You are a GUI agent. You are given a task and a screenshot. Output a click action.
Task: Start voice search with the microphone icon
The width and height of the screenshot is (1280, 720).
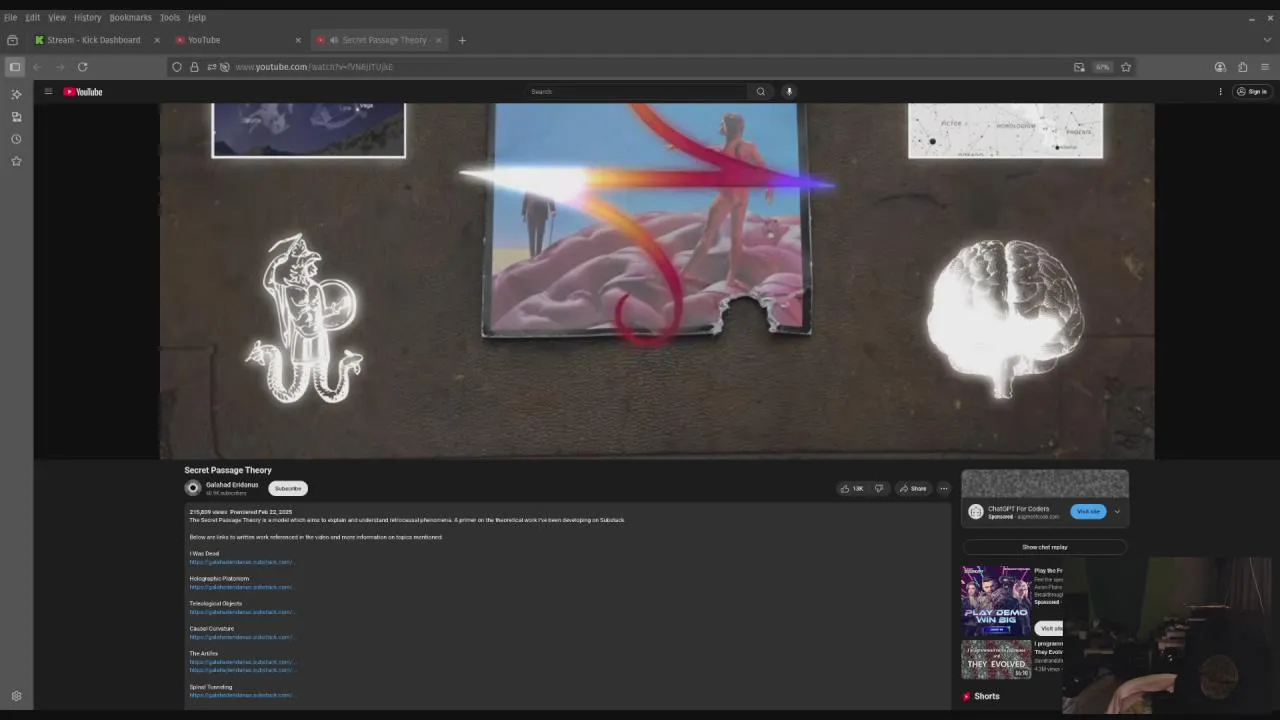[x=789, y=91]
